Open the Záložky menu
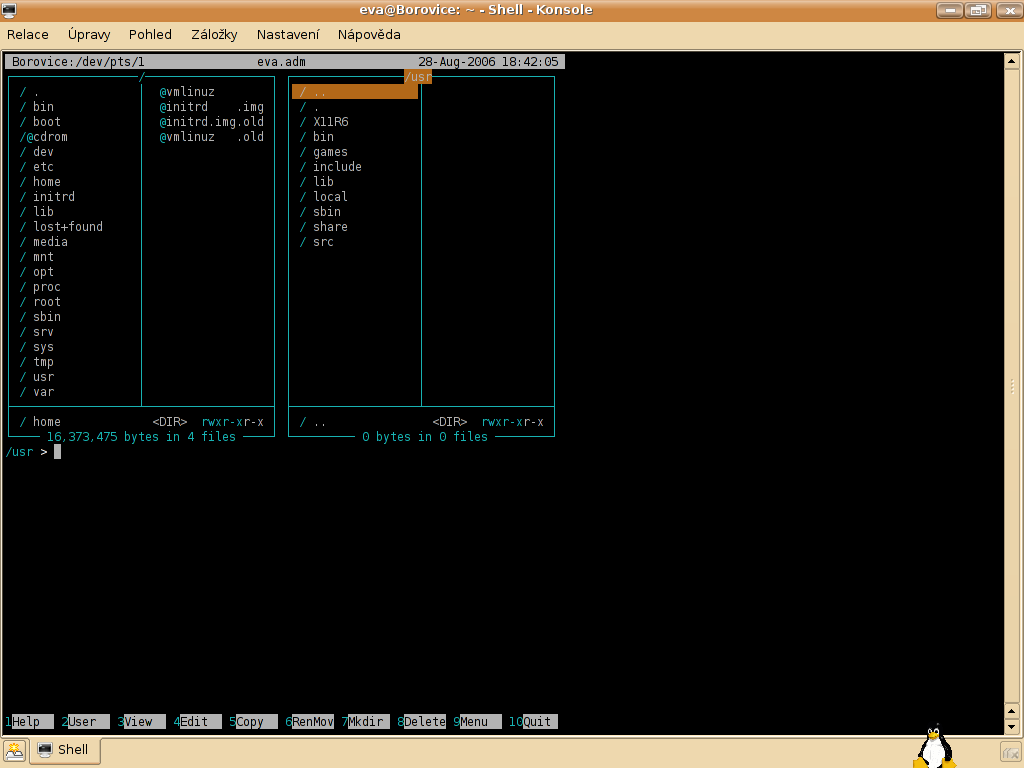Viewport: 1024px width, 768px height. [x=214, y=34]
